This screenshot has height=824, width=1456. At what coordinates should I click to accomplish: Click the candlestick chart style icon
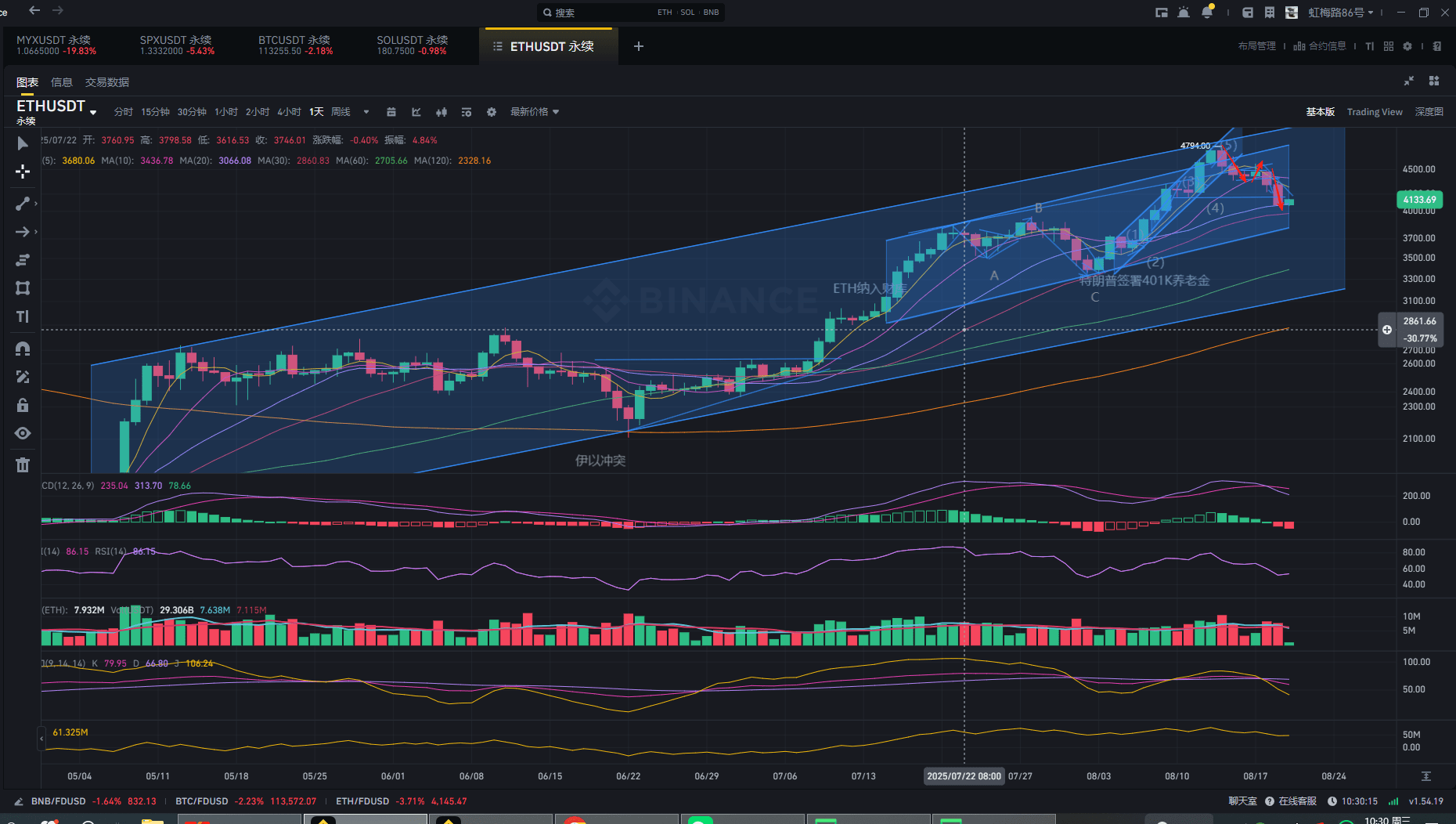(x=441, y=112)
